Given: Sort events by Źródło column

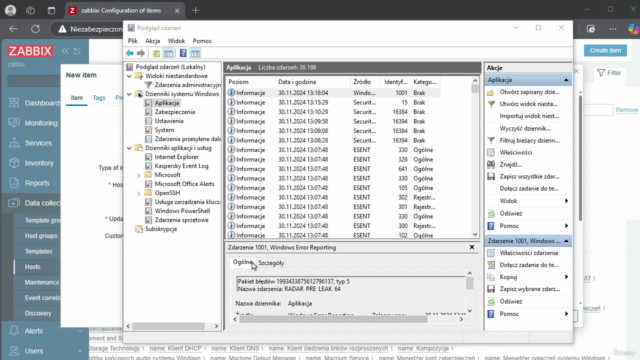Looking at the screenshot, I should tap(365, 82).
